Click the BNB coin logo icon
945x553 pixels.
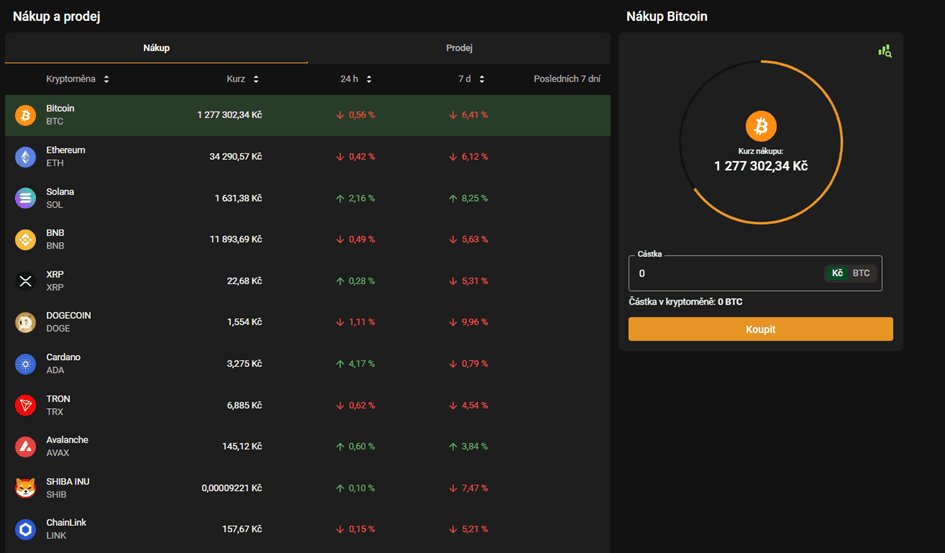[x=25, y=239]
